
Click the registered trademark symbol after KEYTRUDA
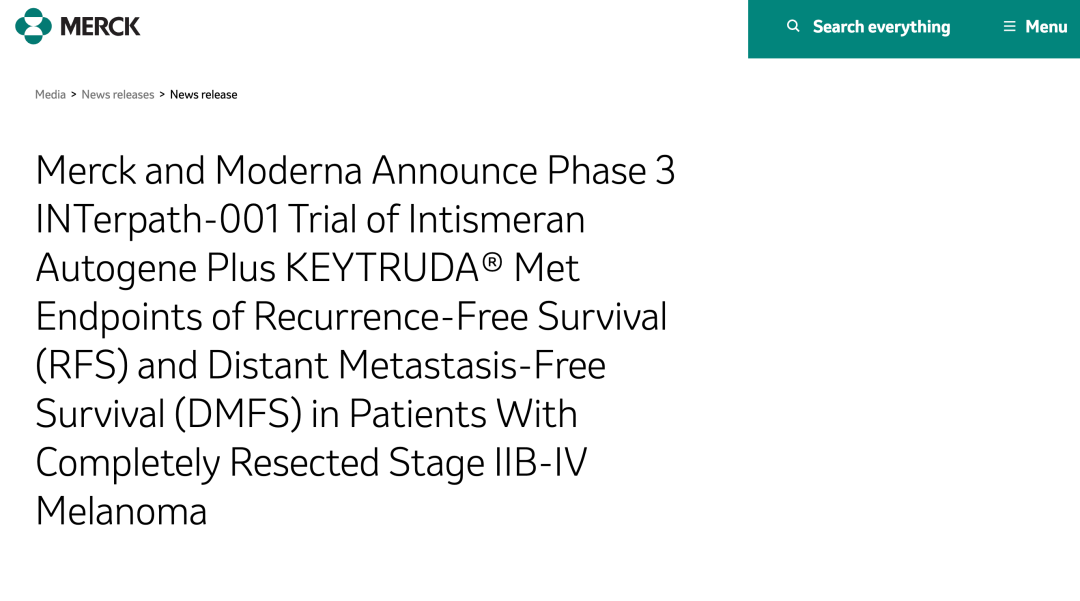[492, 261]
